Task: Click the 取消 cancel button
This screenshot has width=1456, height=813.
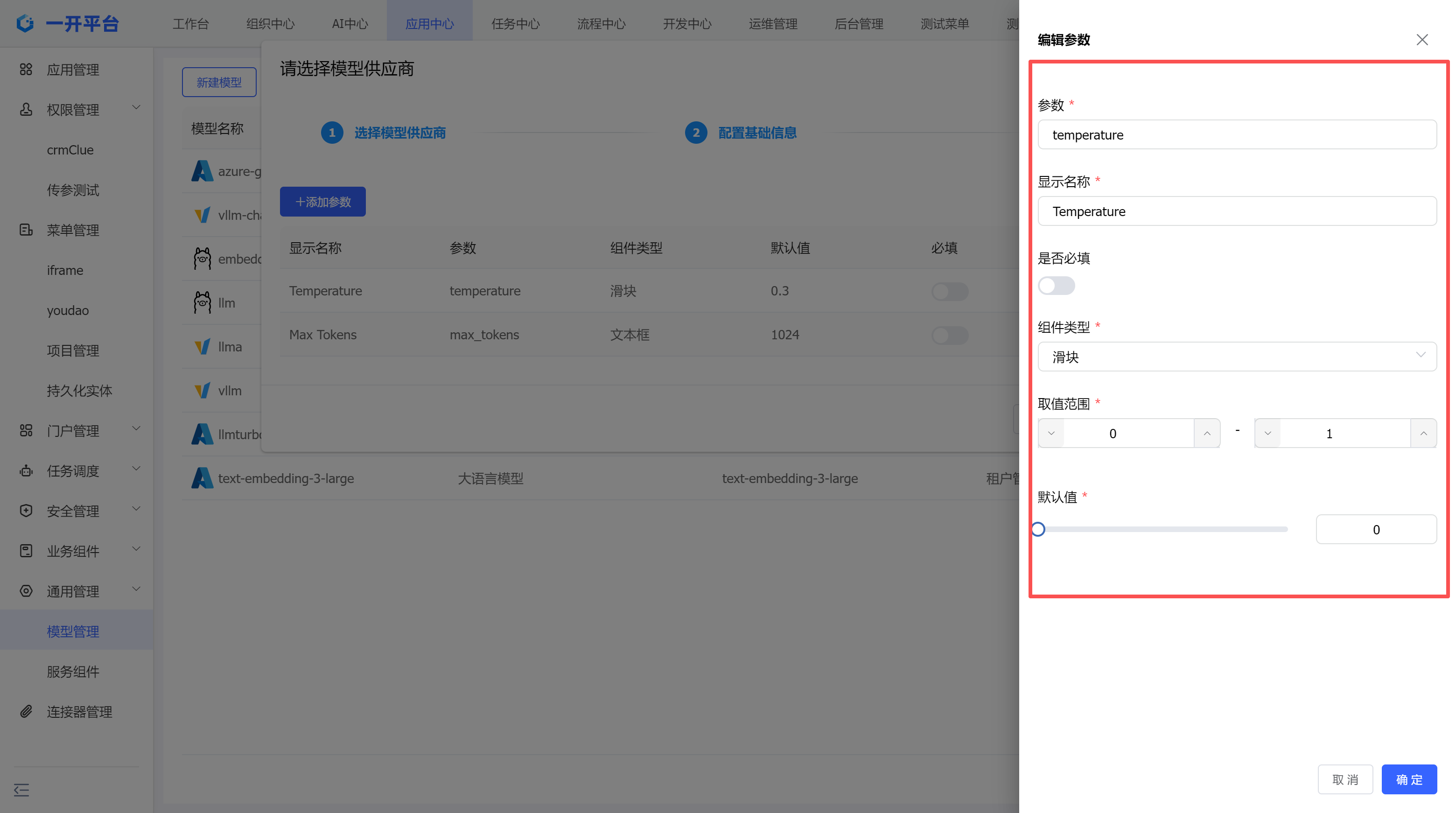Action: tap(1344, 779)
